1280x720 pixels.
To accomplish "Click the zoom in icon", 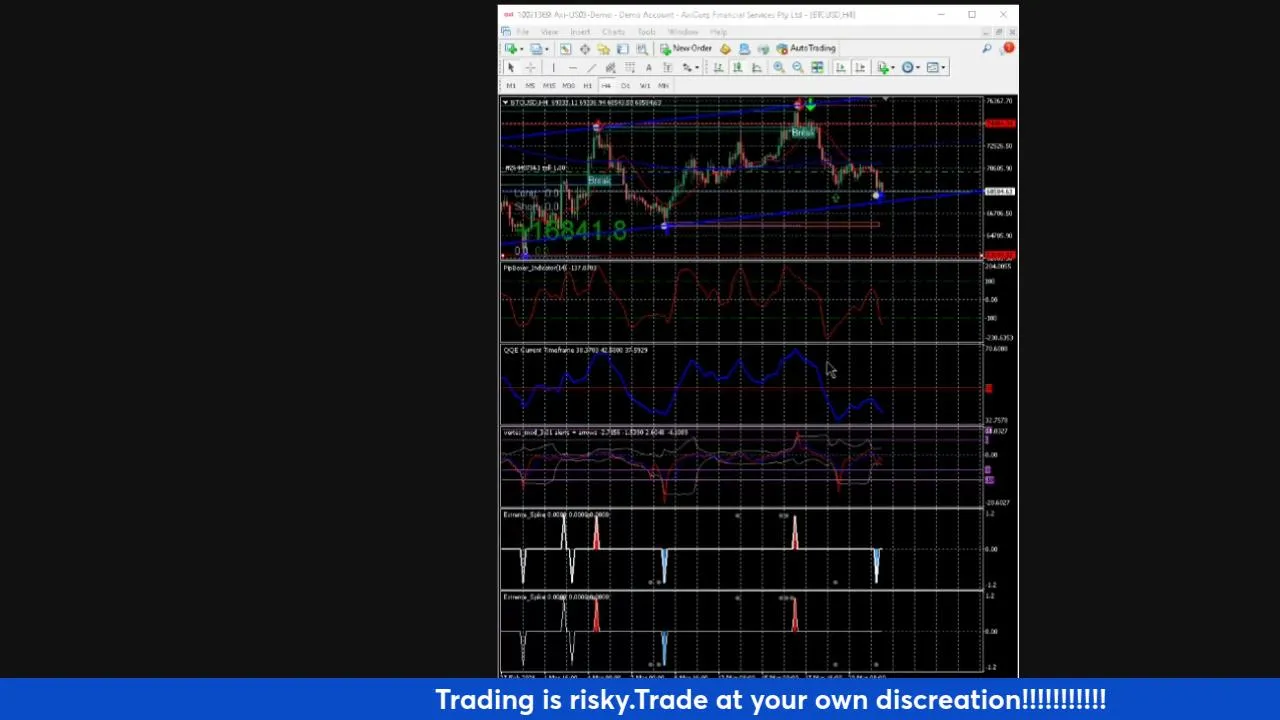I will 779,67.
